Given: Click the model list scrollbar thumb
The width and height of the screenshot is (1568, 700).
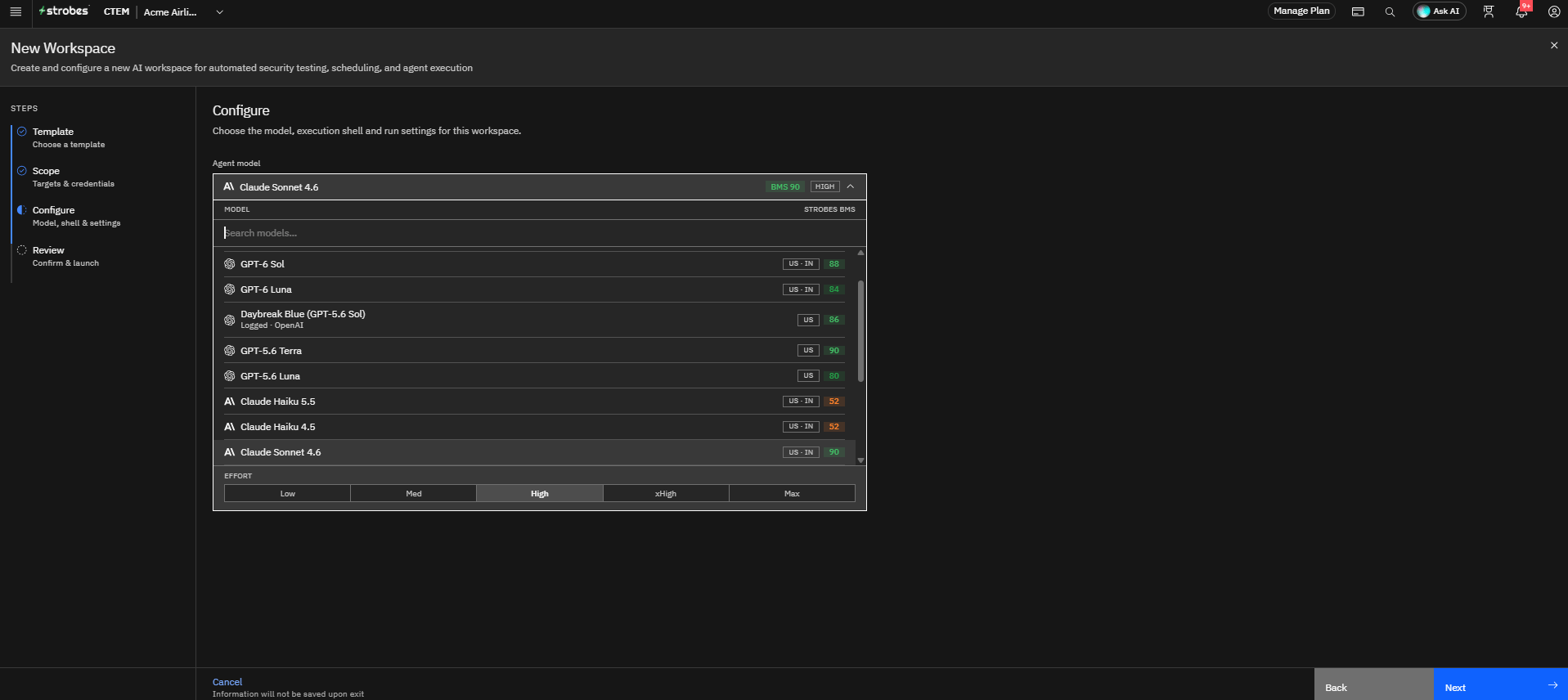Looking at the screenshot, I should point(860,331).
